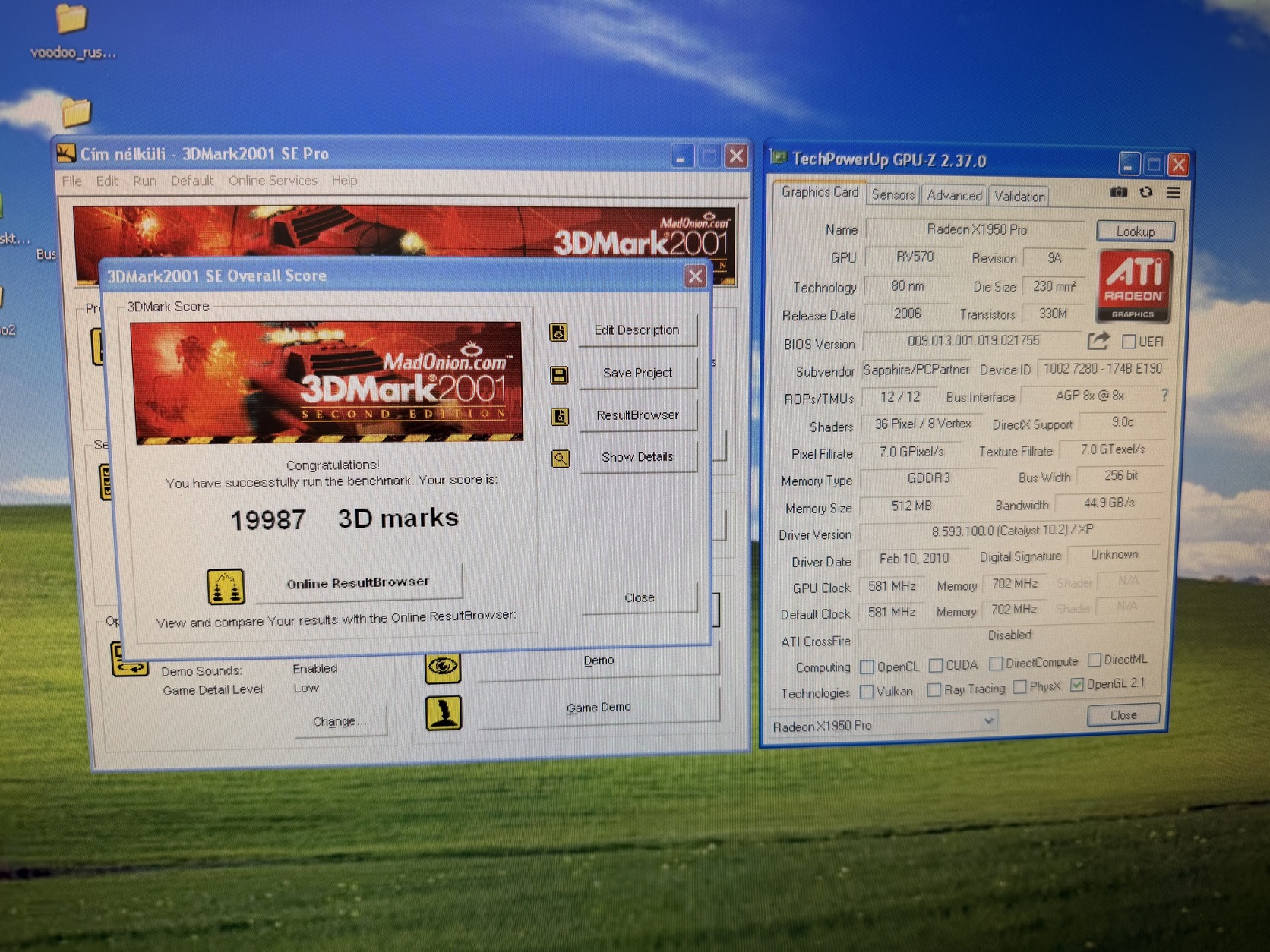Click the Show Details button

coord(637,457)
